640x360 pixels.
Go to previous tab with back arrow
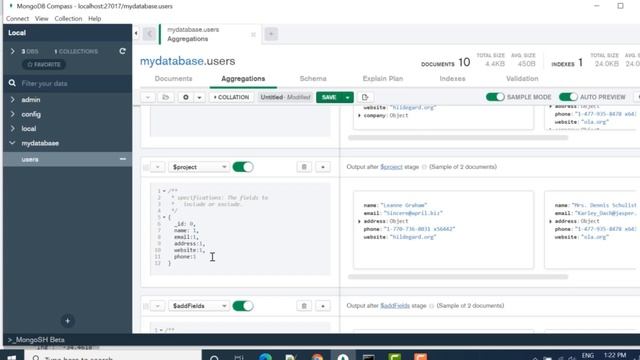149,34
